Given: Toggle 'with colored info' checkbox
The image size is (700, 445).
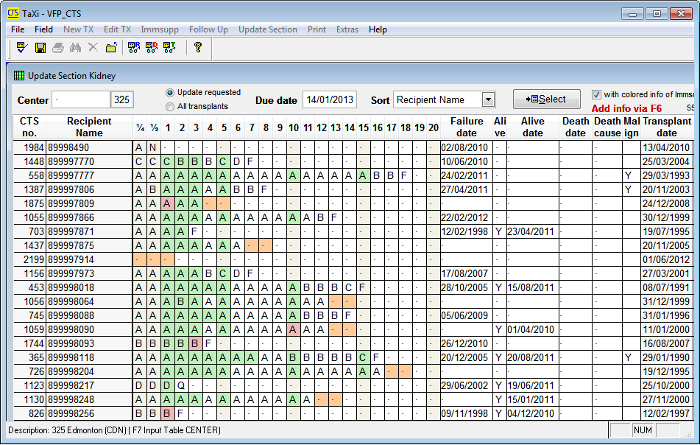Looking at the screenshot, I should click(596, 94).
